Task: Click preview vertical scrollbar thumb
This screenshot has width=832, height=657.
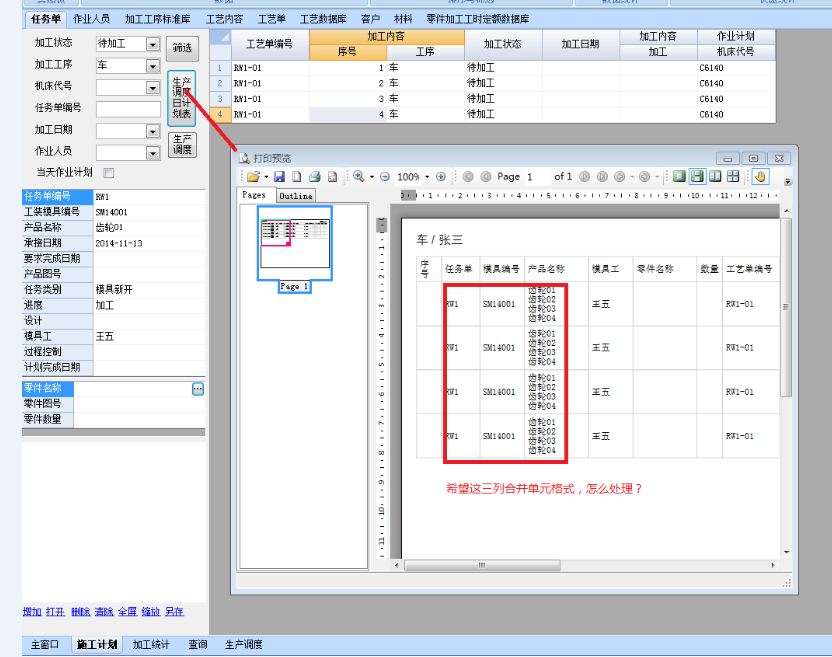Action: (x=786, y=307)
